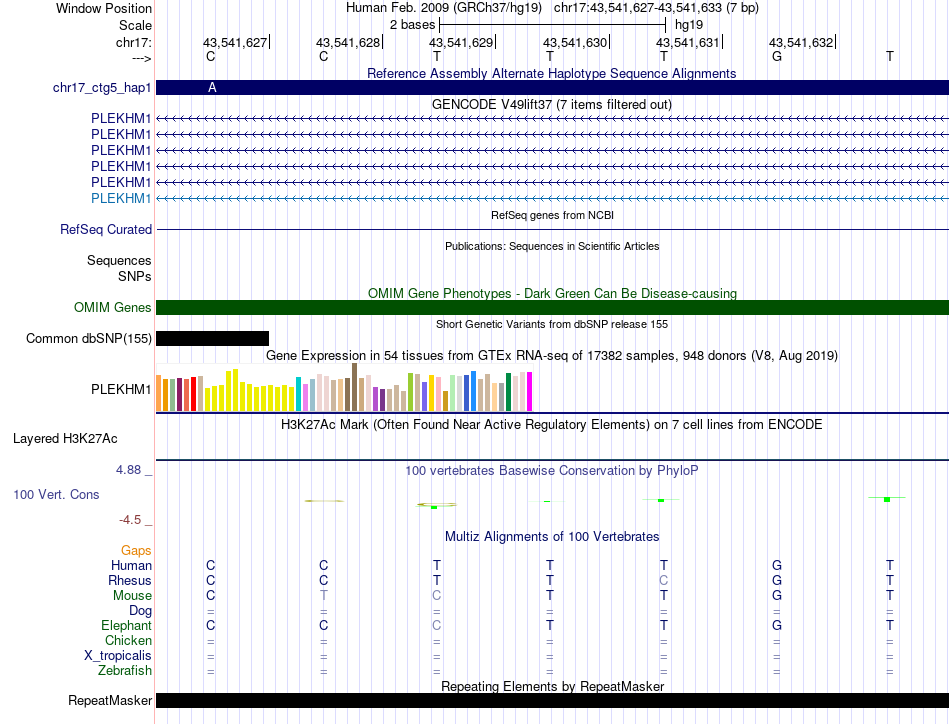Click the tall brown bar in the GTEx chart
Viewport: 950px width, 724px height.
[354, 387]
